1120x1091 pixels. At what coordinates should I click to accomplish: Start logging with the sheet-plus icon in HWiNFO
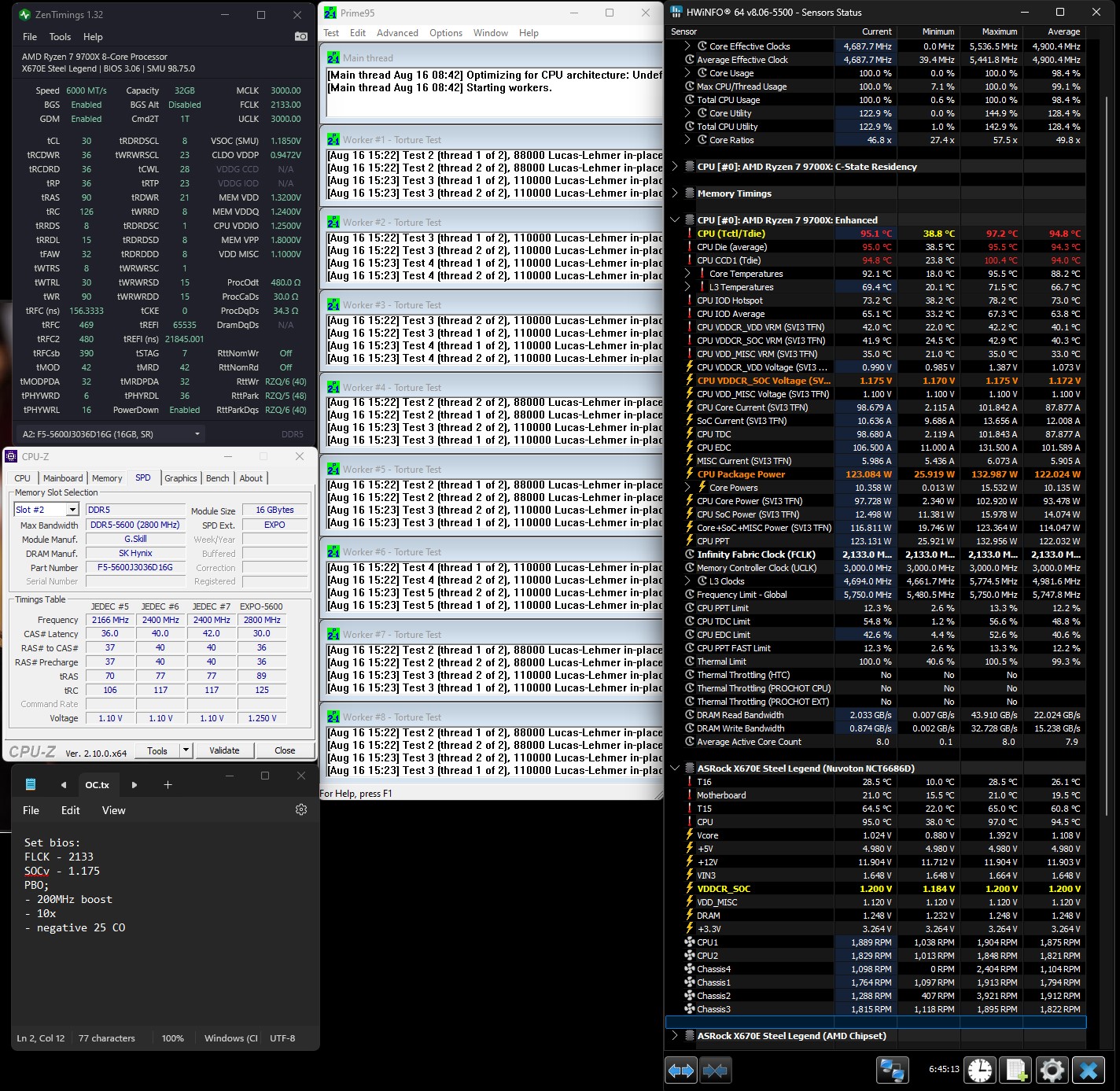coord(1016,1071)
